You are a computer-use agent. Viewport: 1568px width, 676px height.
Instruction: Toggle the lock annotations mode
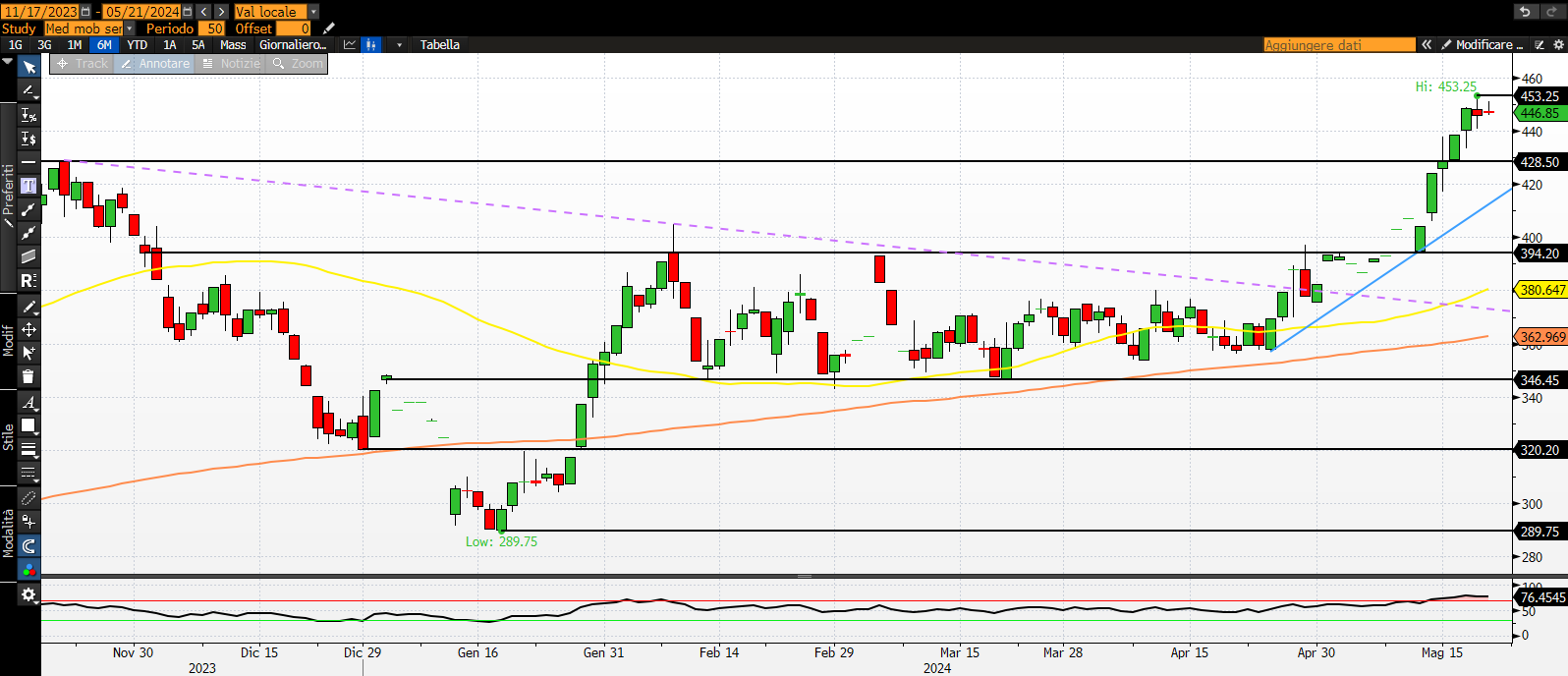coord(28,522)
